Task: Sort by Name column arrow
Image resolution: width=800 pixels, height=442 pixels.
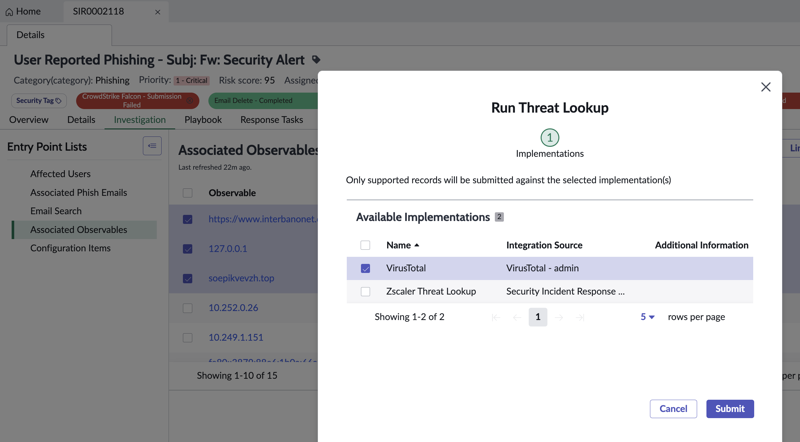Action: coord(417,245)
